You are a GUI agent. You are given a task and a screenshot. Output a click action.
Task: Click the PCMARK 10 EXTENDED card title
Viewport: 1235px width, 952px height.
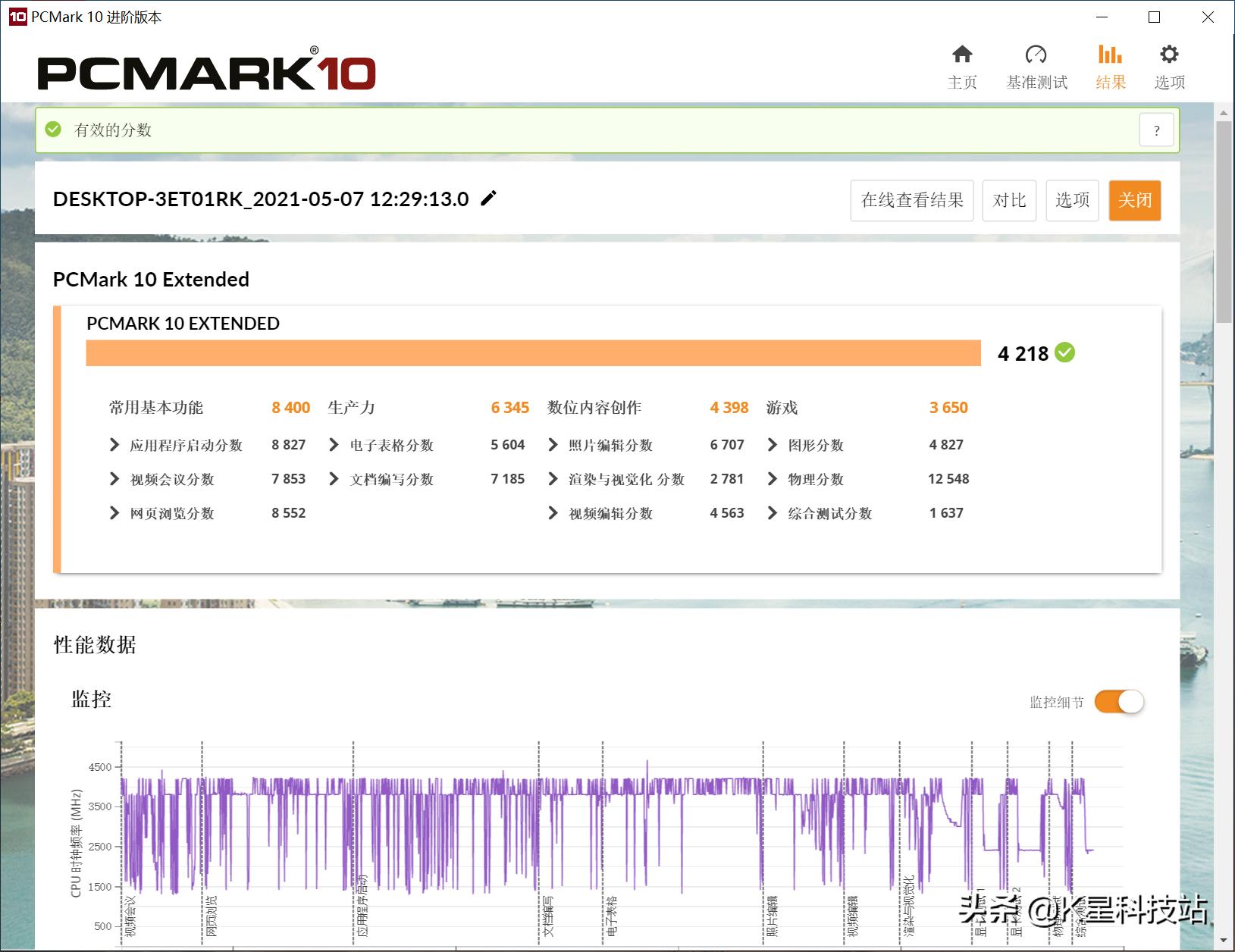183,324
